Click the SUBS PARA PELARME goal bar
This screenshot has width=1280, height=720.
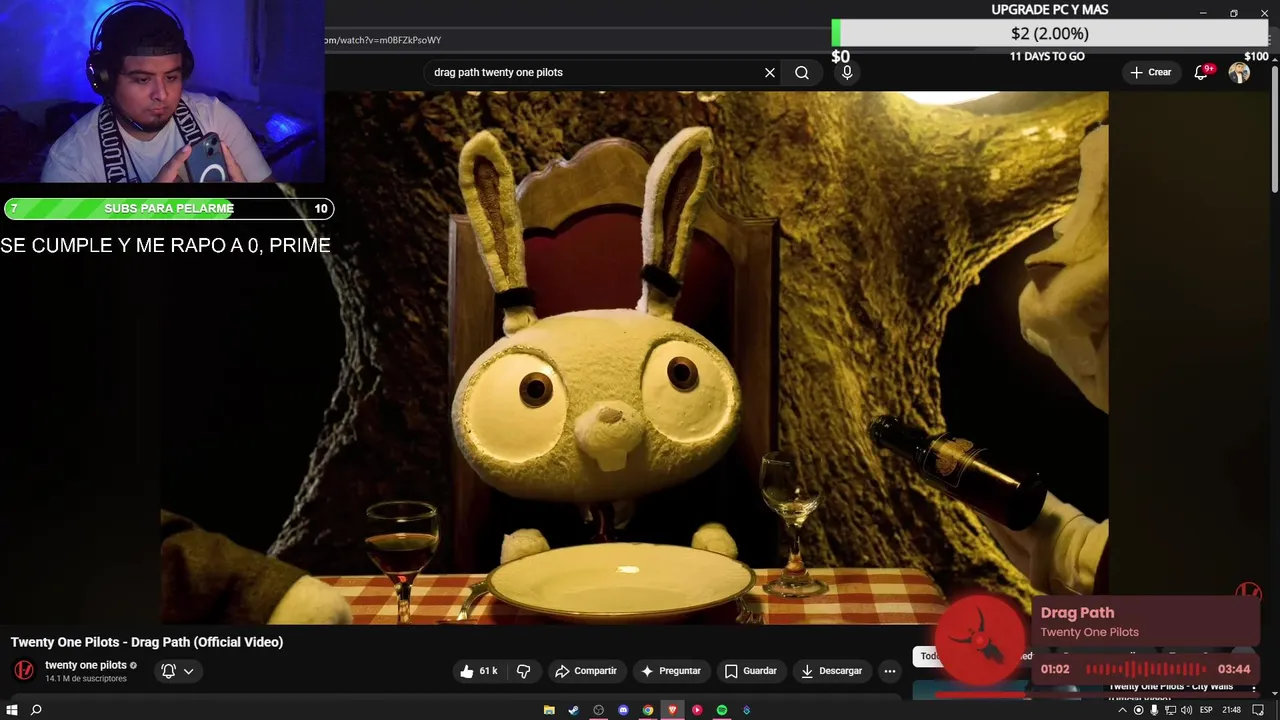coord(168,208)
